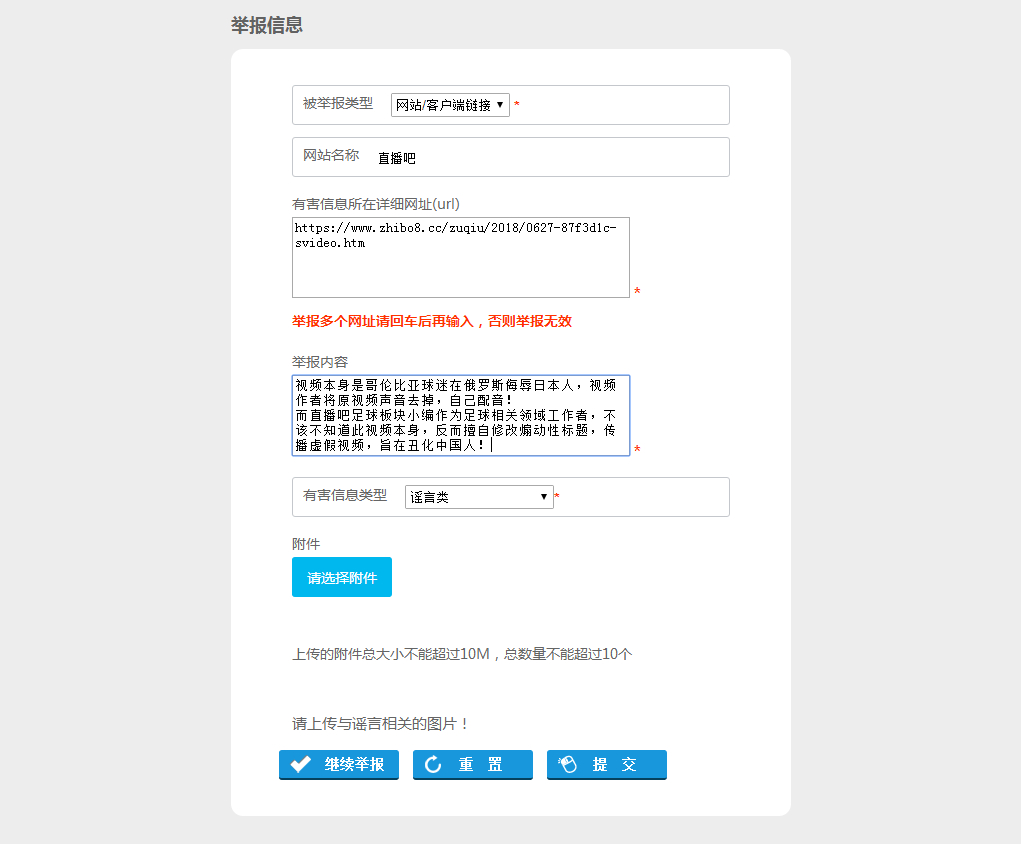Click the refresh icon on 重置 button
The height and width of the screenshot is (844, 1021).
tap(433, 765)
